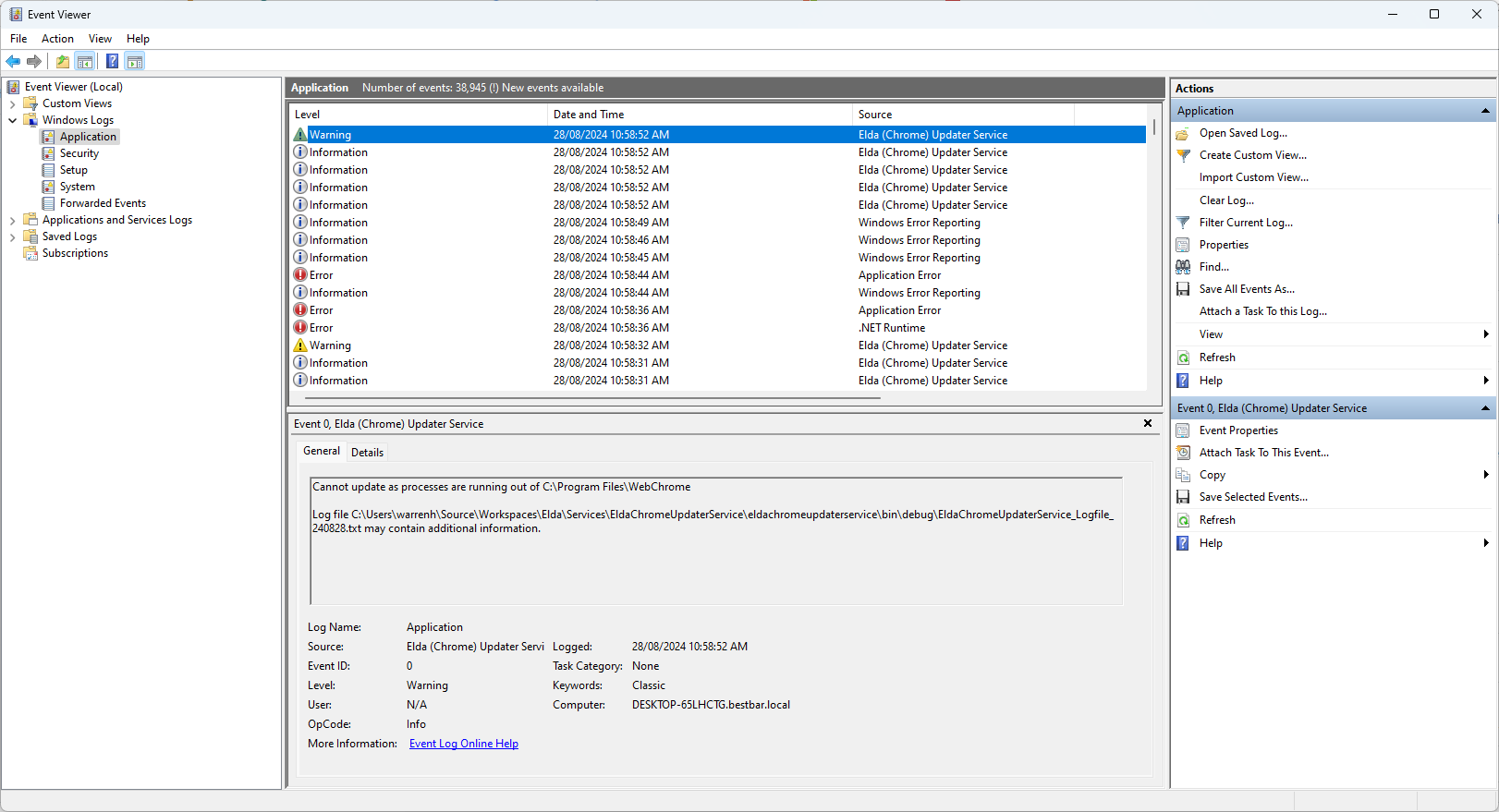Click the Find binoculars icon
The image size is (1499, 812).
coord(1183,267)
